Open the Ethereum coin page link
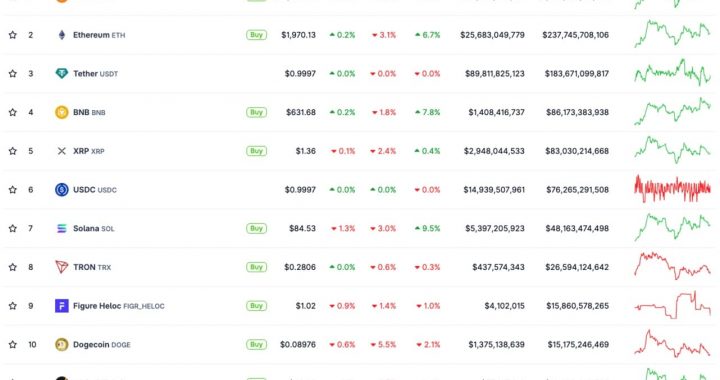720x380 pixels. (x=99, y=35)
